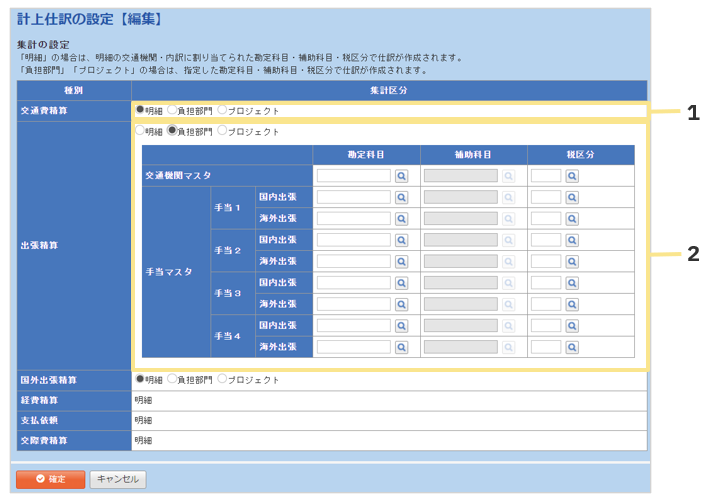Viewport: 704px width, 500px height.
Task: Click 税区分 search icon for 手当4 国内出張
Action: [572, 326]
